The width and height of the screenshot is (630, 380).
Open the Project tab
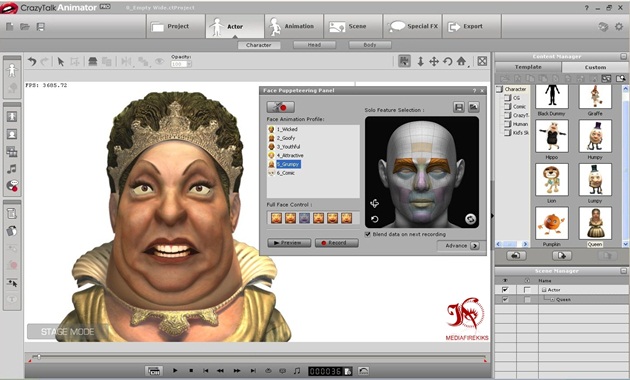[175, 27]
